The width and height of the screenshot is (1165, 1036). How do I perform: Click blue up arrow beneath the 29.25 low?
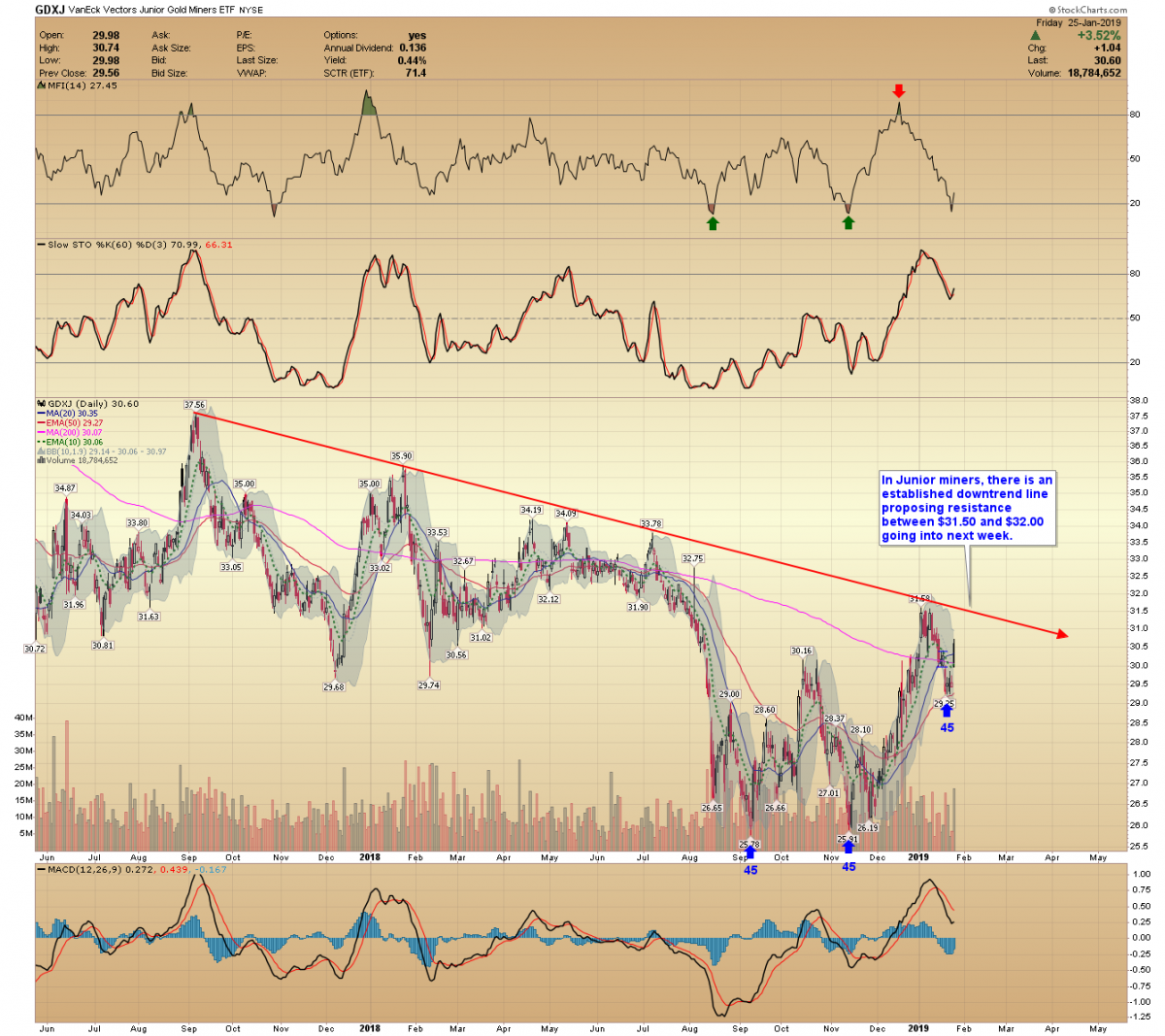click(x=947, y=711)
